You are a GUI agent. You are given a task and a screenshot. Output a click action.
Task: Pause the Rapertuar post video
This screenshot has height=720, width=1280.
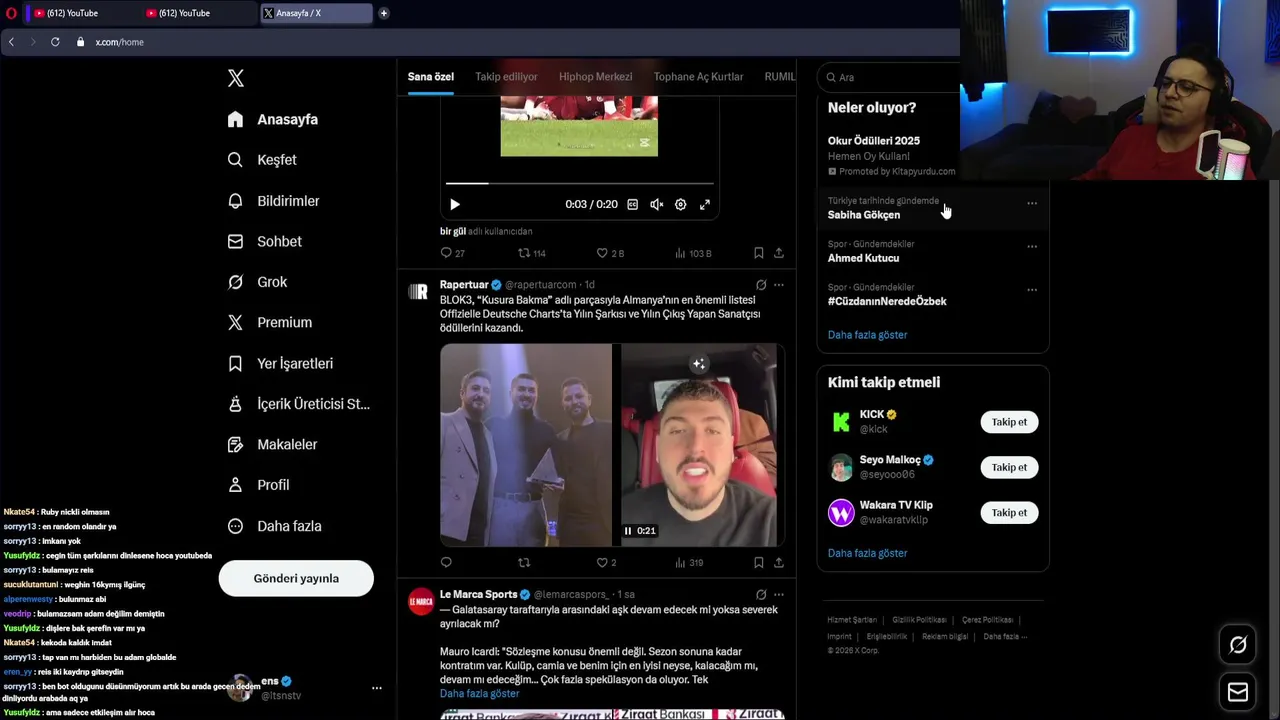tap(628, 531)
